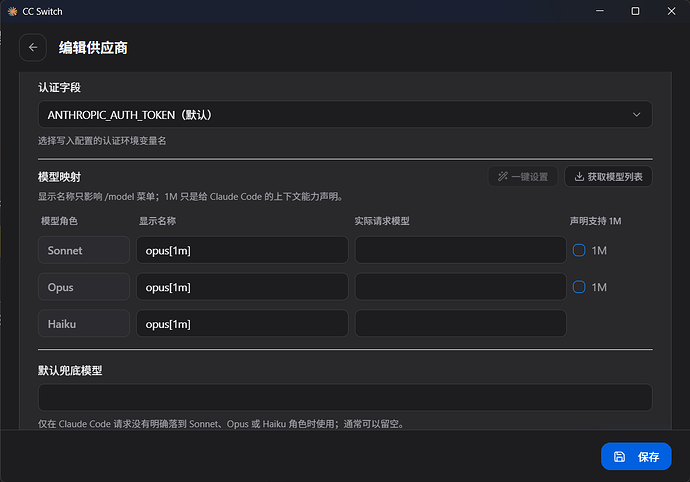Click the Haiku model role label
690x482 pixels.
[x=84, y=324]
